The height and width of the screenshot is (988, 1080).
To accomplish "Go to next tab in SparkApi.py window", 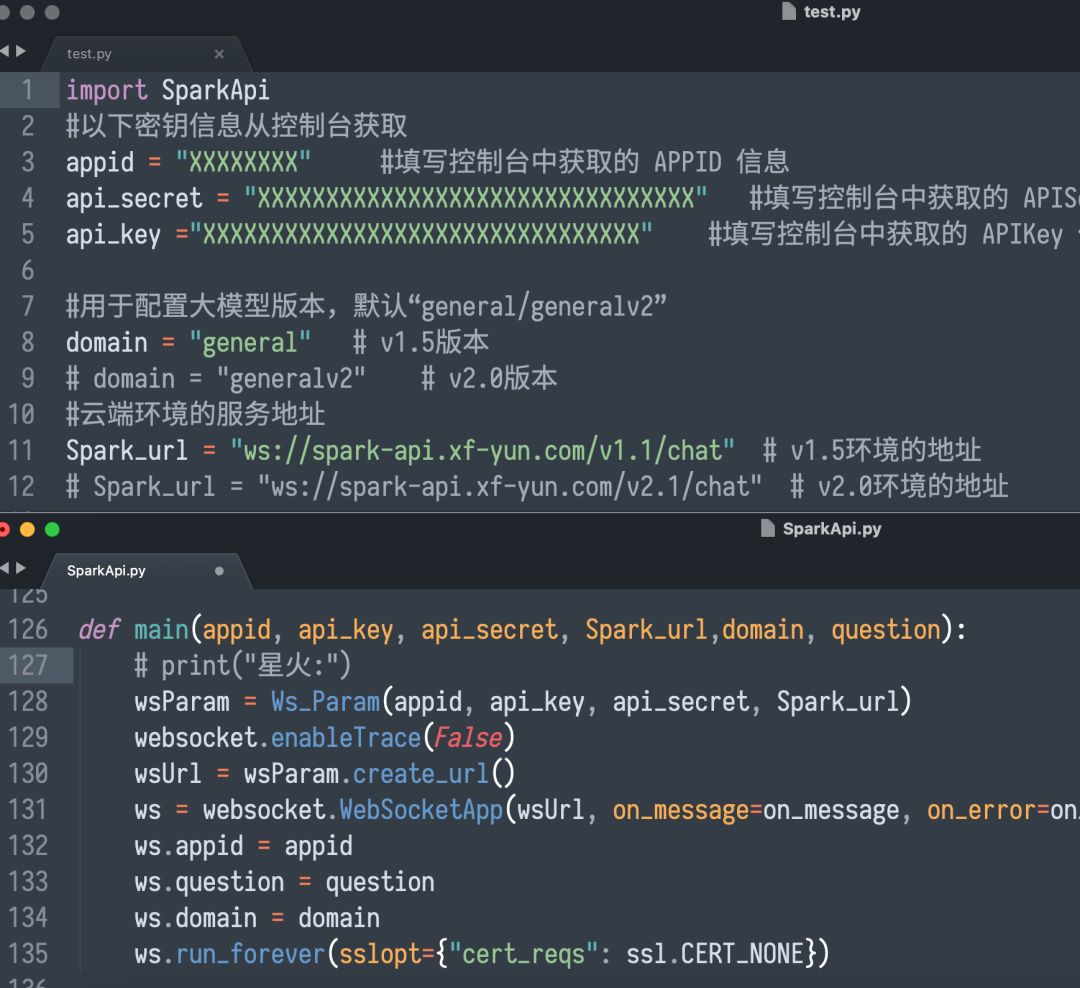I will [x=21, y=568].
